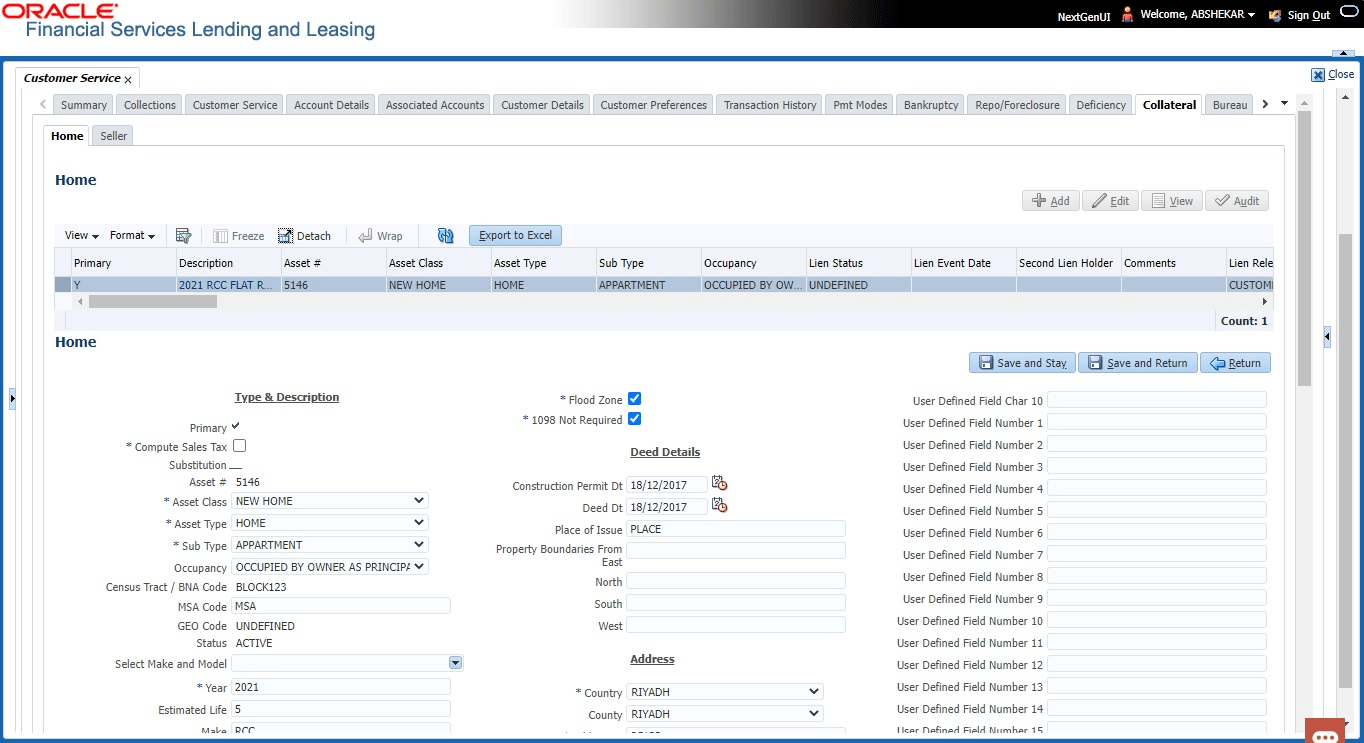Click the Export to Excel button
This screenshot has width=1364, height=743.
coord(515,236)
